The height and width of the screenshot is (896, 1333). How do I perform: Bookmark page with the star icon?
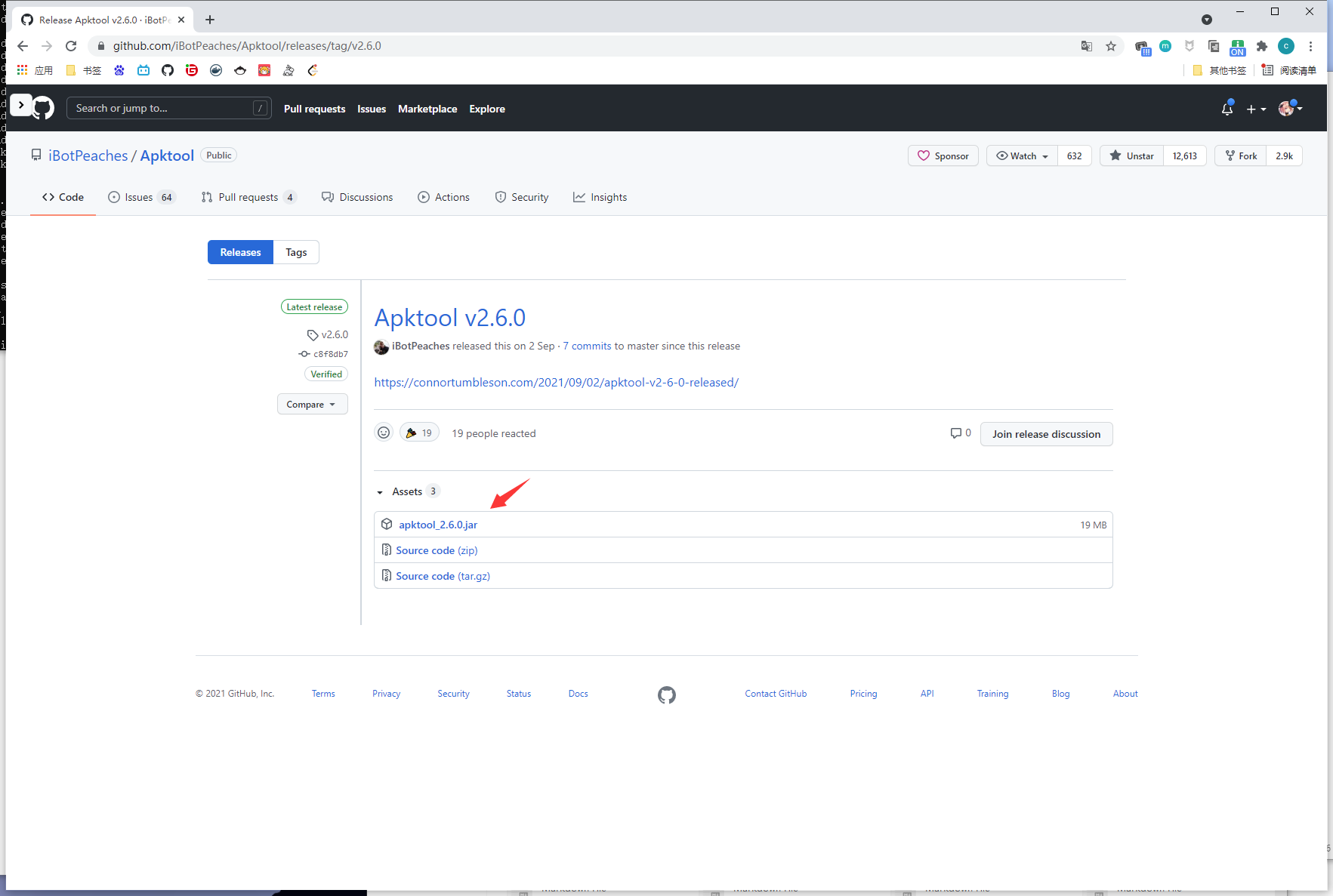1110,46
